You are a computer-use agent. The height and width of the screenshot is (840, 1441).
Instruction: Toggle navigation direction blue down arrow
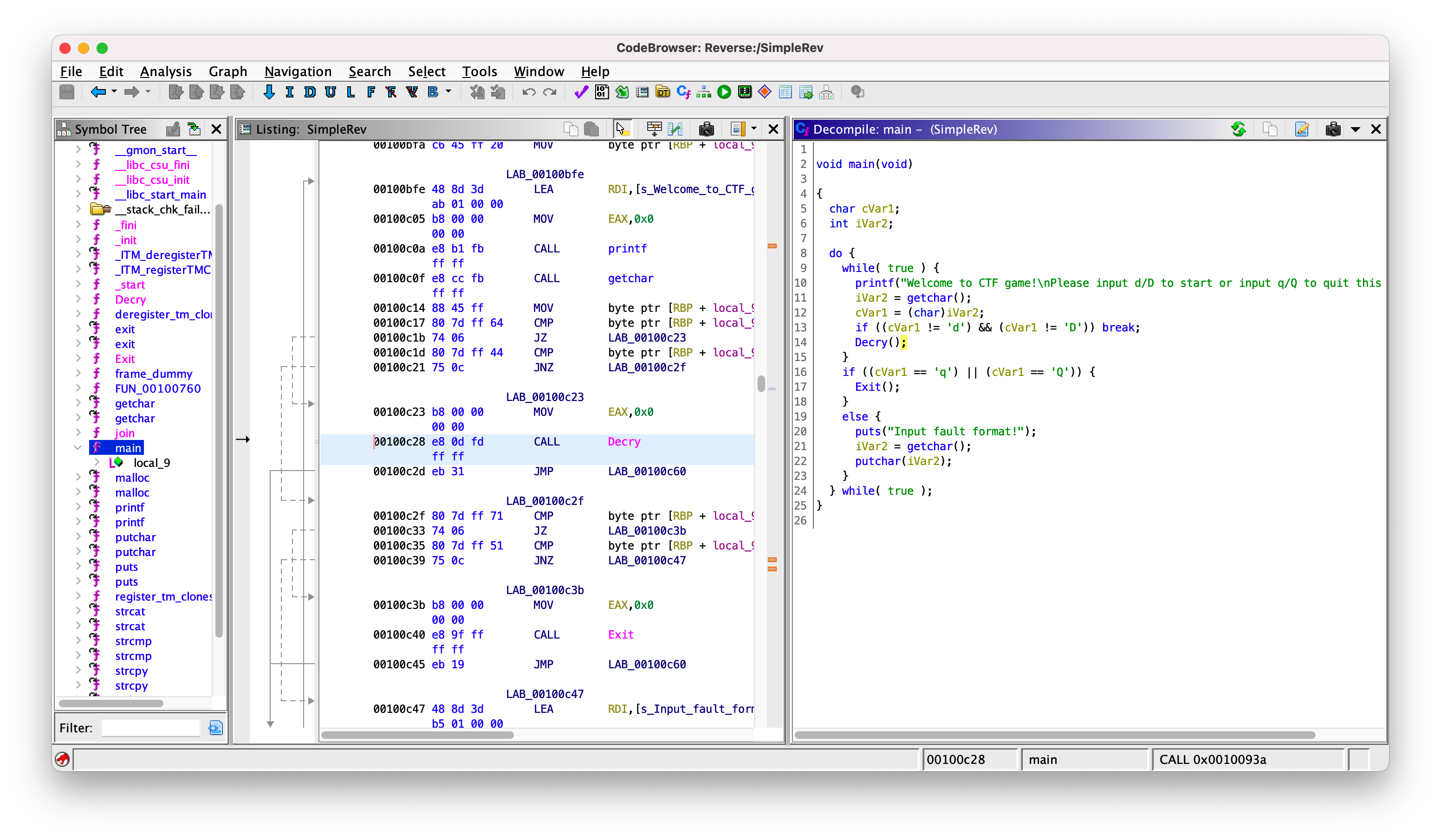269,92
